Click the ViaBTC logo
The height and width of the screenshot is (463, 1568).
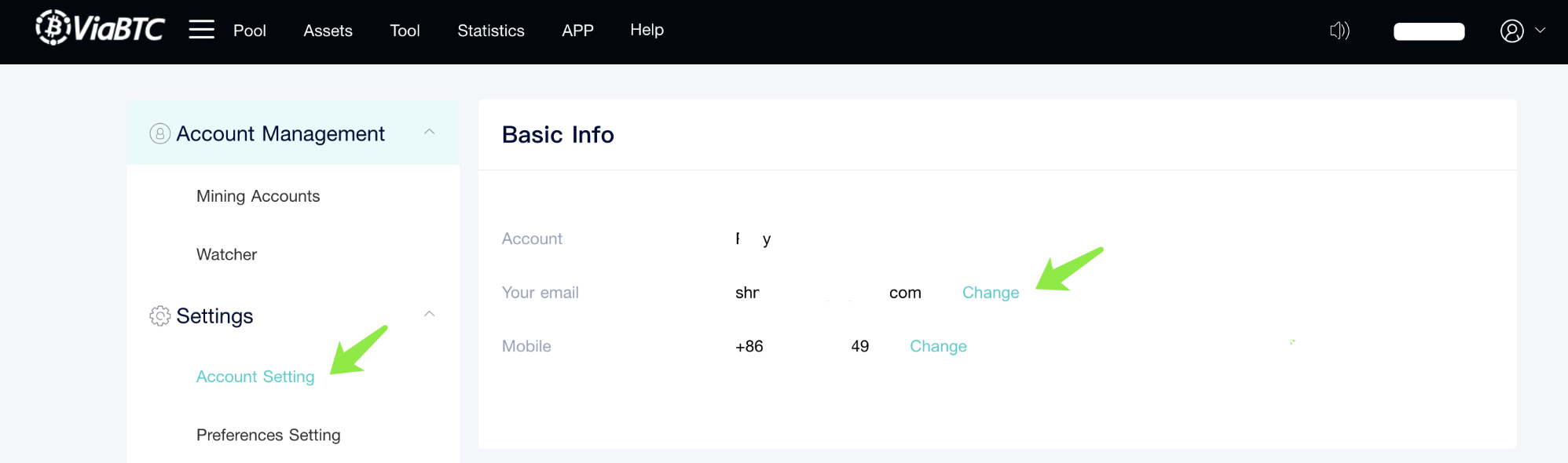pos(100,28)
